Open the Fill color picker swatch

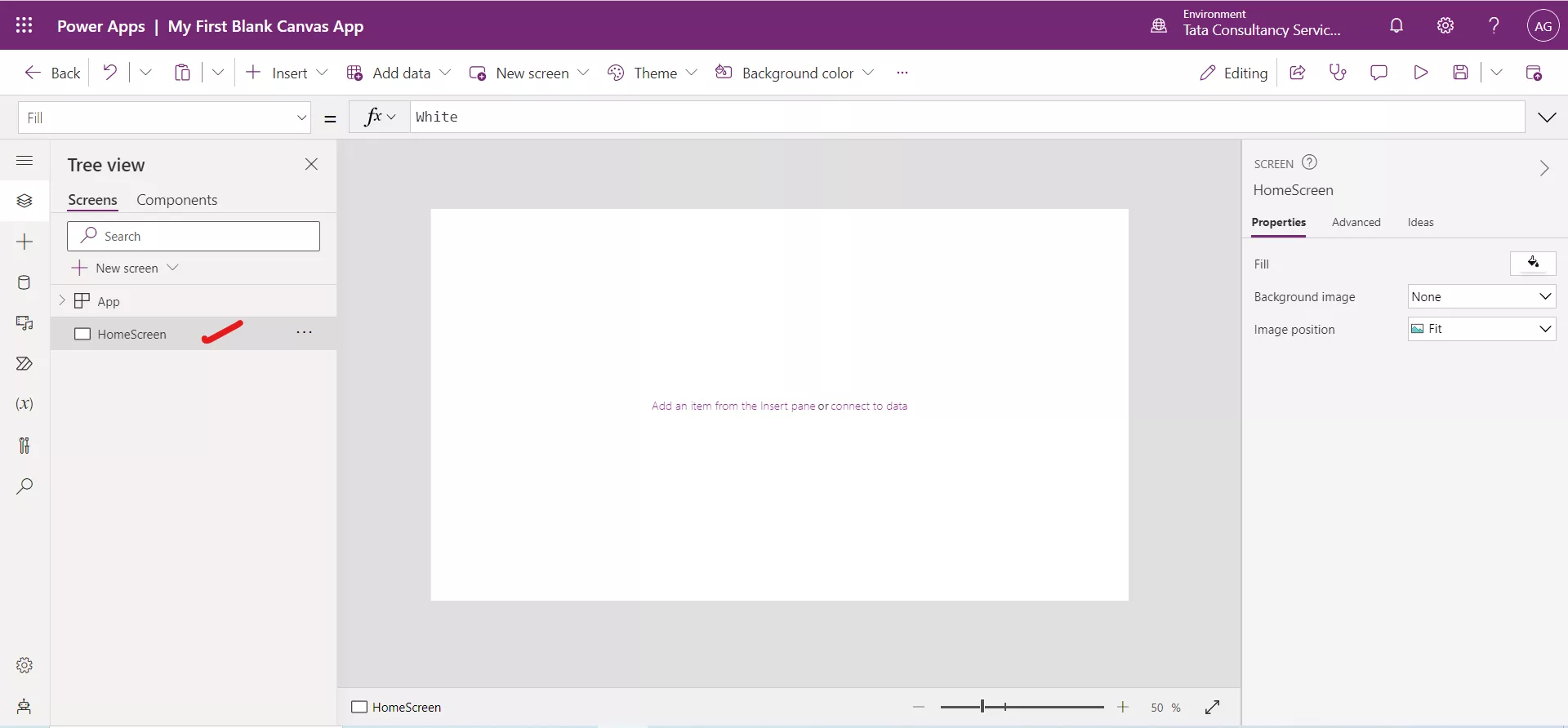click(x=1533, y=263)
